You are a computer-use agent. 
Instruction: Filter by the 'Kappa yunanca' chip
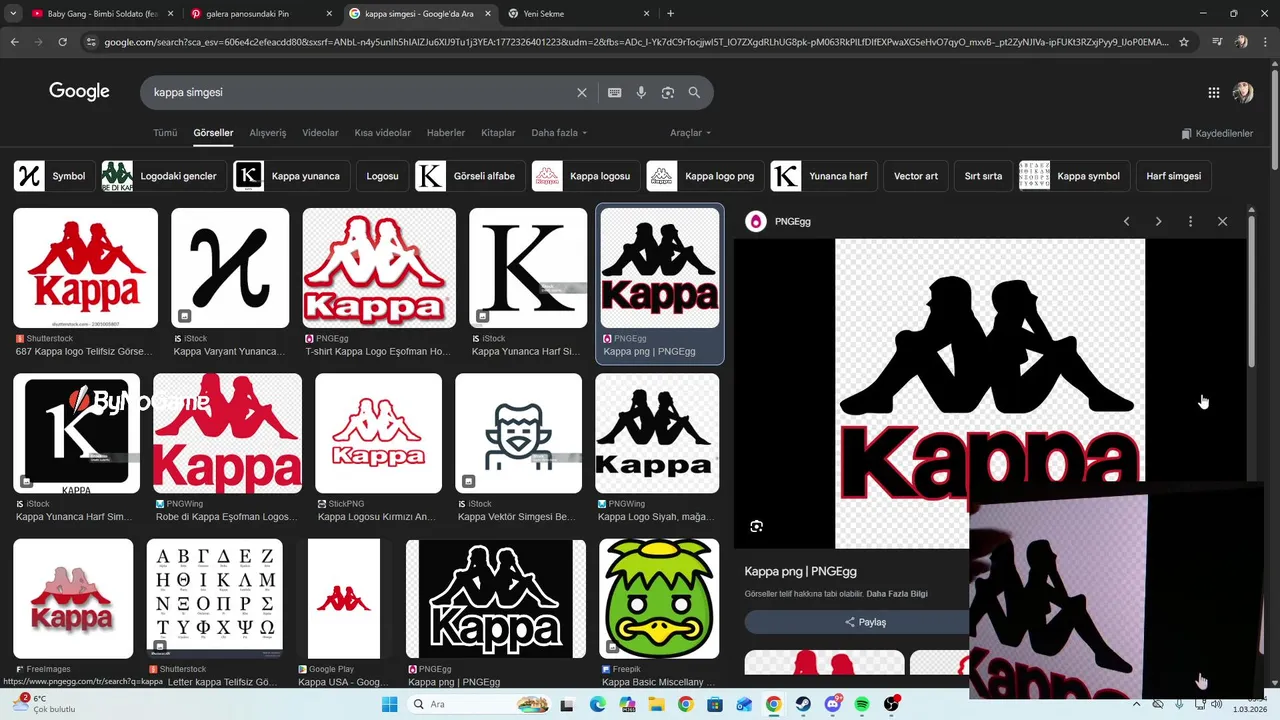[x=291, y=176]
